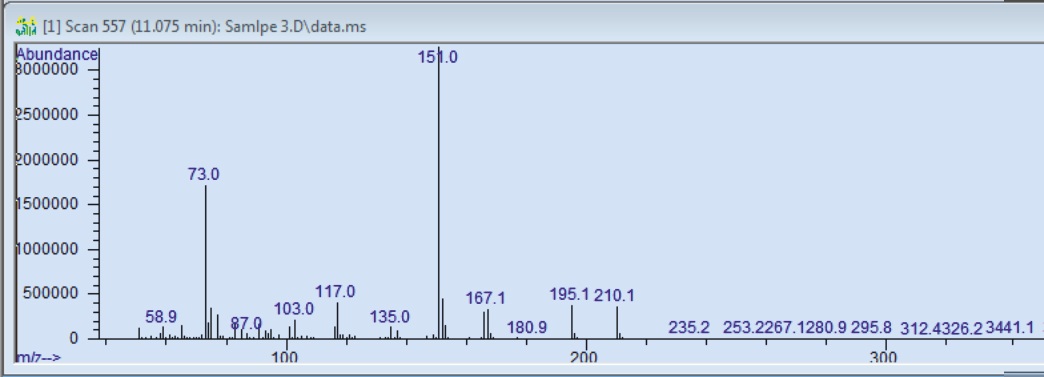
Task: Click the 1500000 abundance axis value
Action: 47,204
